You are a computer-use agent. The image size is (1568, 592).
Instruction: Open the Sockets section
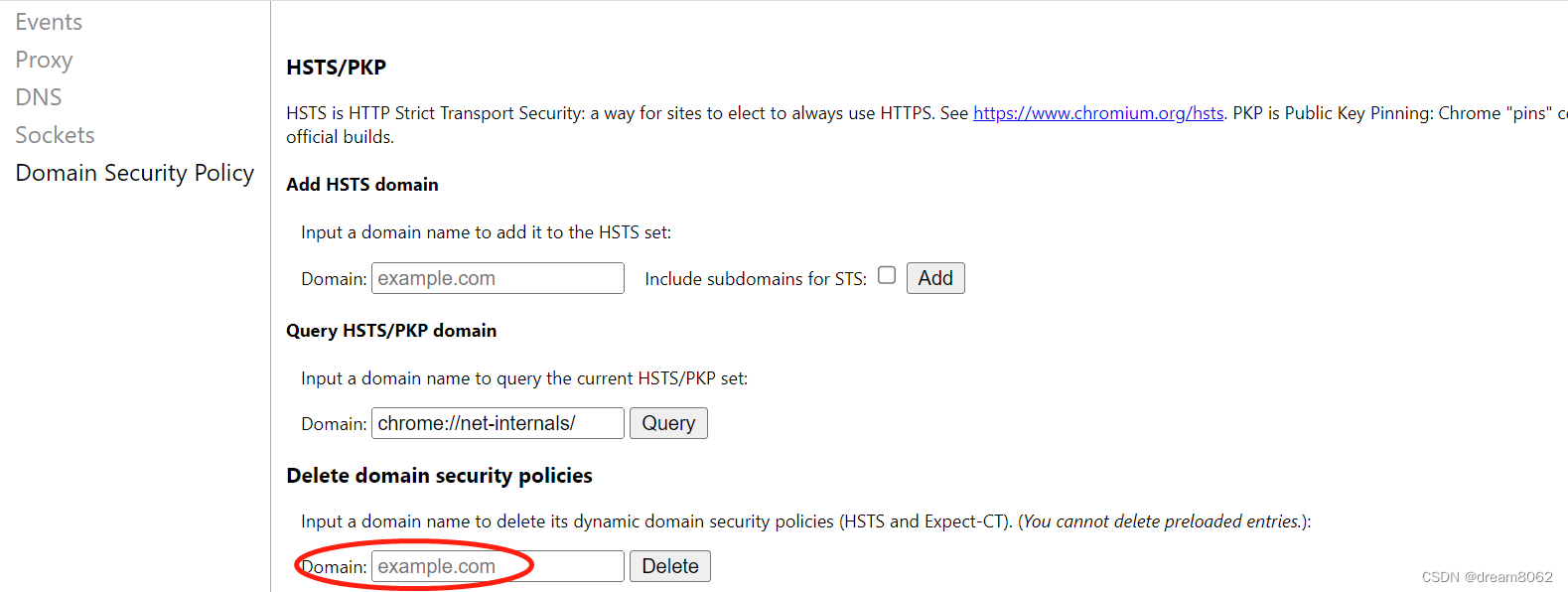tap(55, 134)
